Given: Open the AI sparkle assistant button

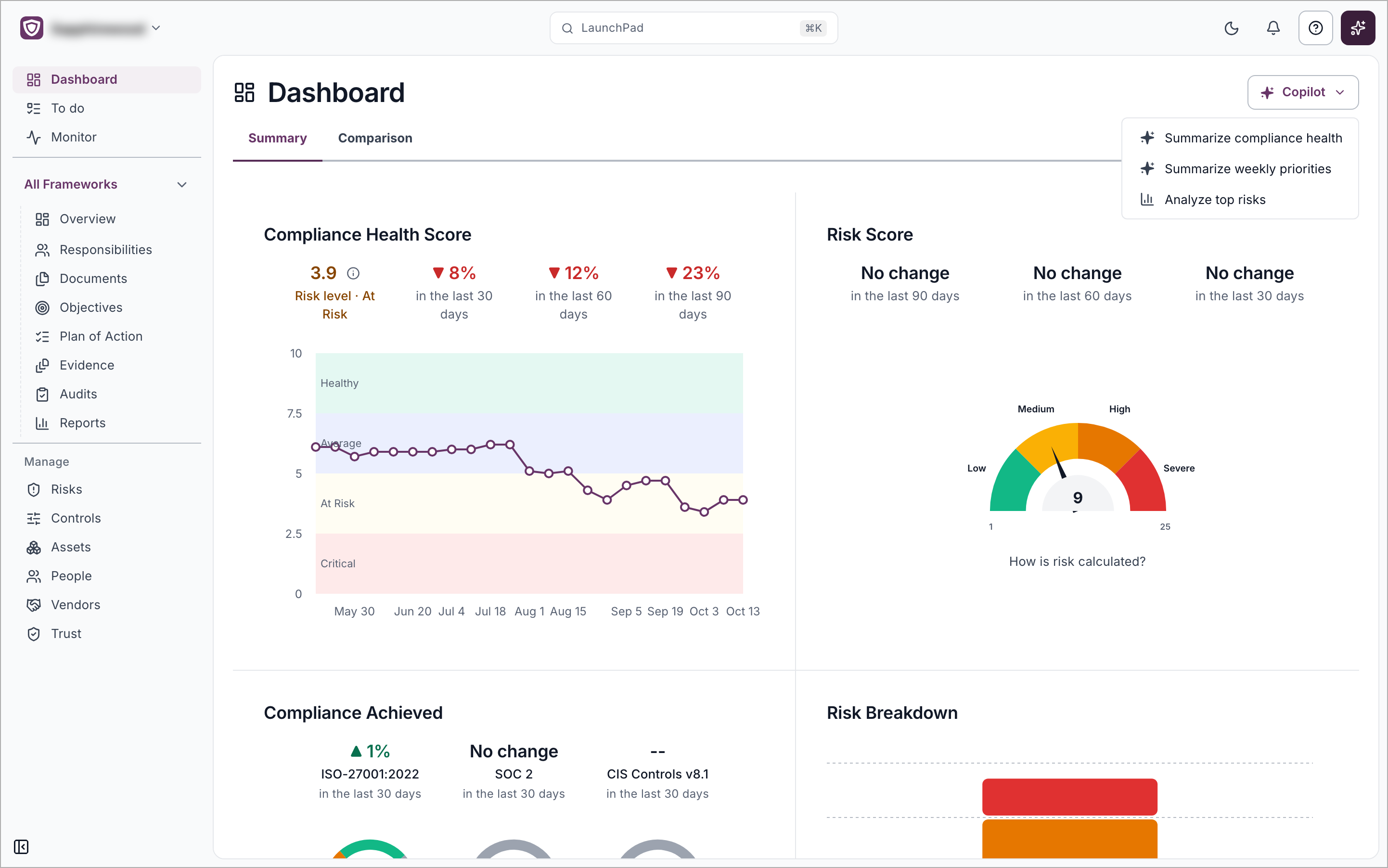Looking at the screenshot, I should pyautogui.click(x=1358, y=28).
